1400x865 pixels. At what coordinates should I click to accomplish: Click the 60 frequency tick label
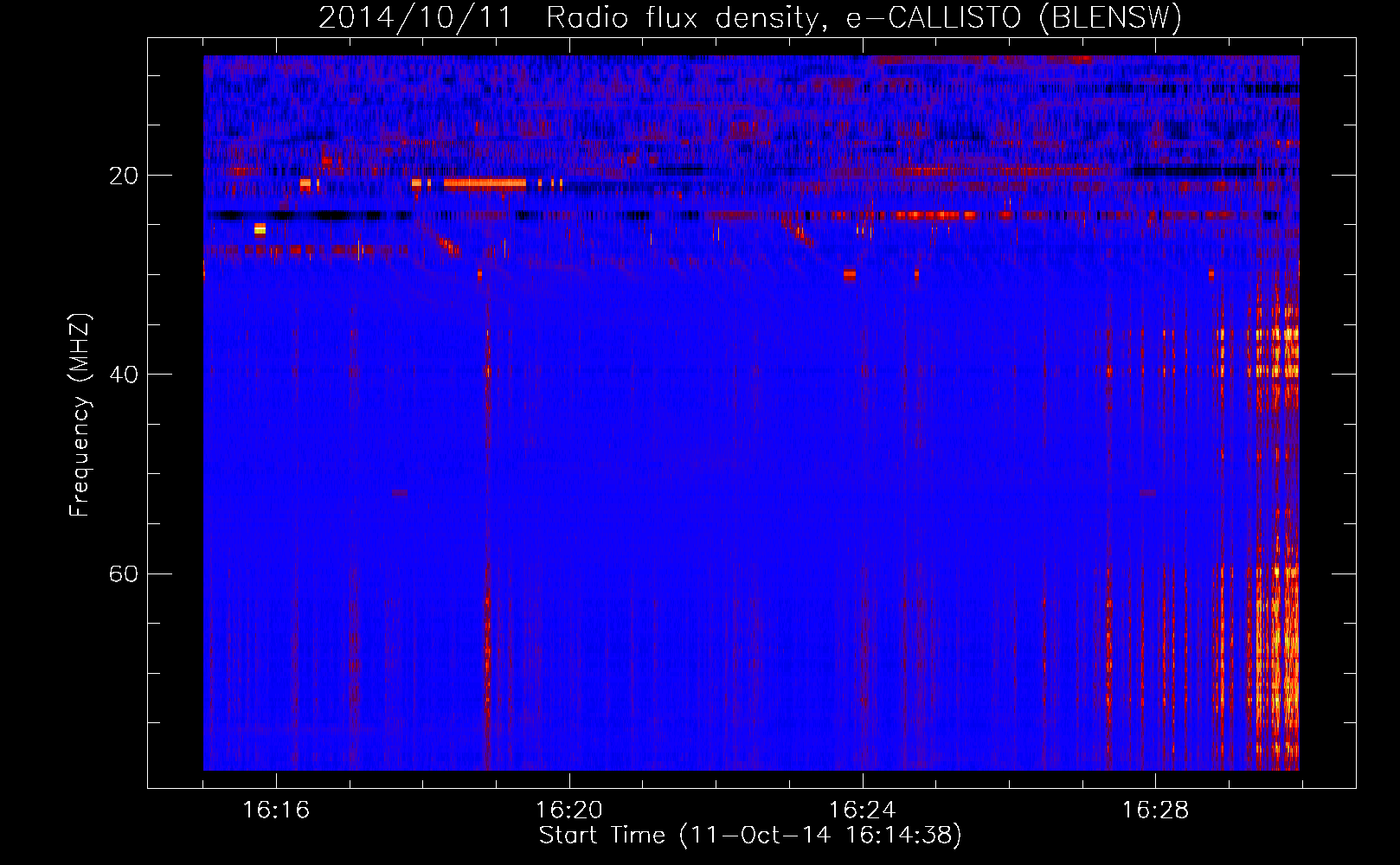[x=124, y=573]
